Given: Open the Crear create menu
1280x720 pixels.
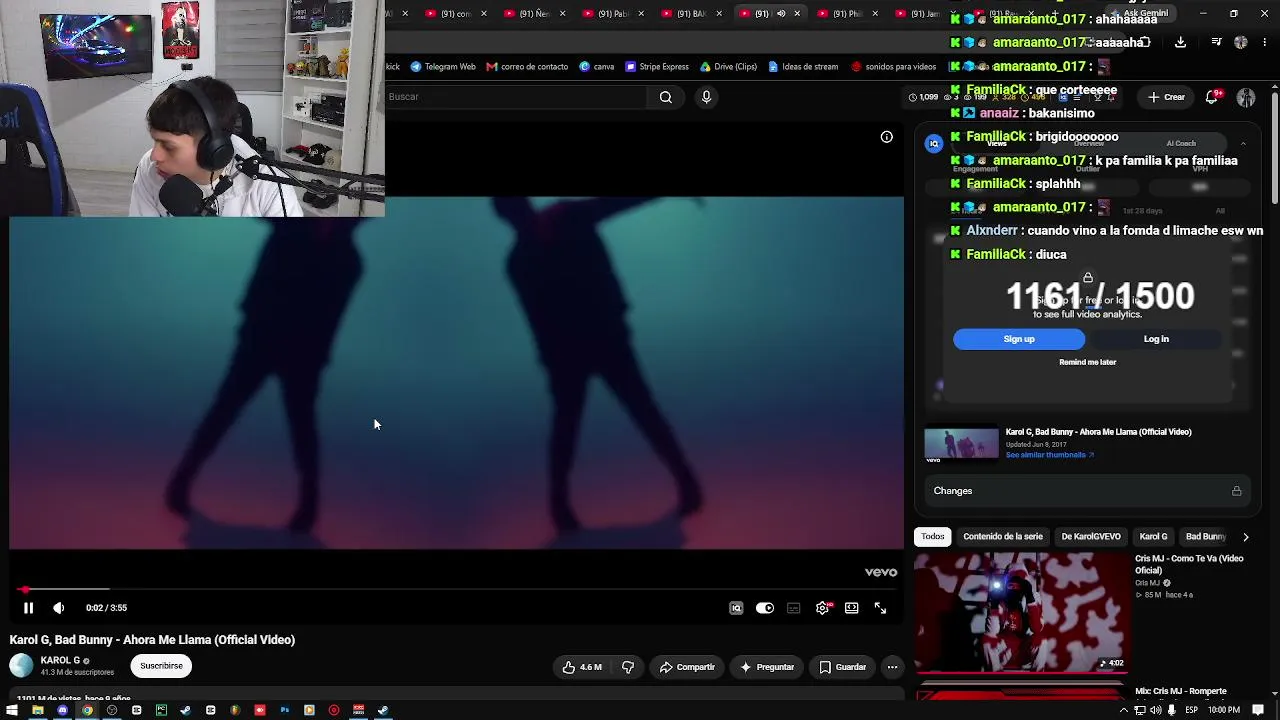Looking at the screenshot, I should click(x=1166, y=97).
